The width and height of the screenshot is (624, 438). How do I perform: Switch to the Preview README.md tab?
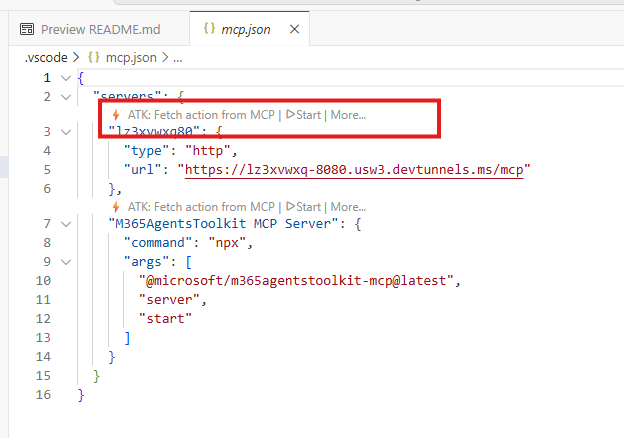tap(99, 29)
